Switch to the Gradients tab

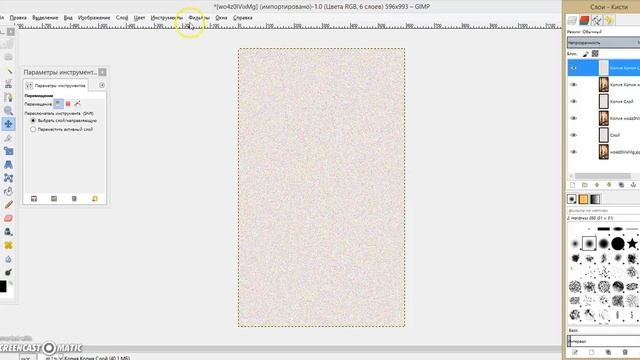tap(595, 199)
